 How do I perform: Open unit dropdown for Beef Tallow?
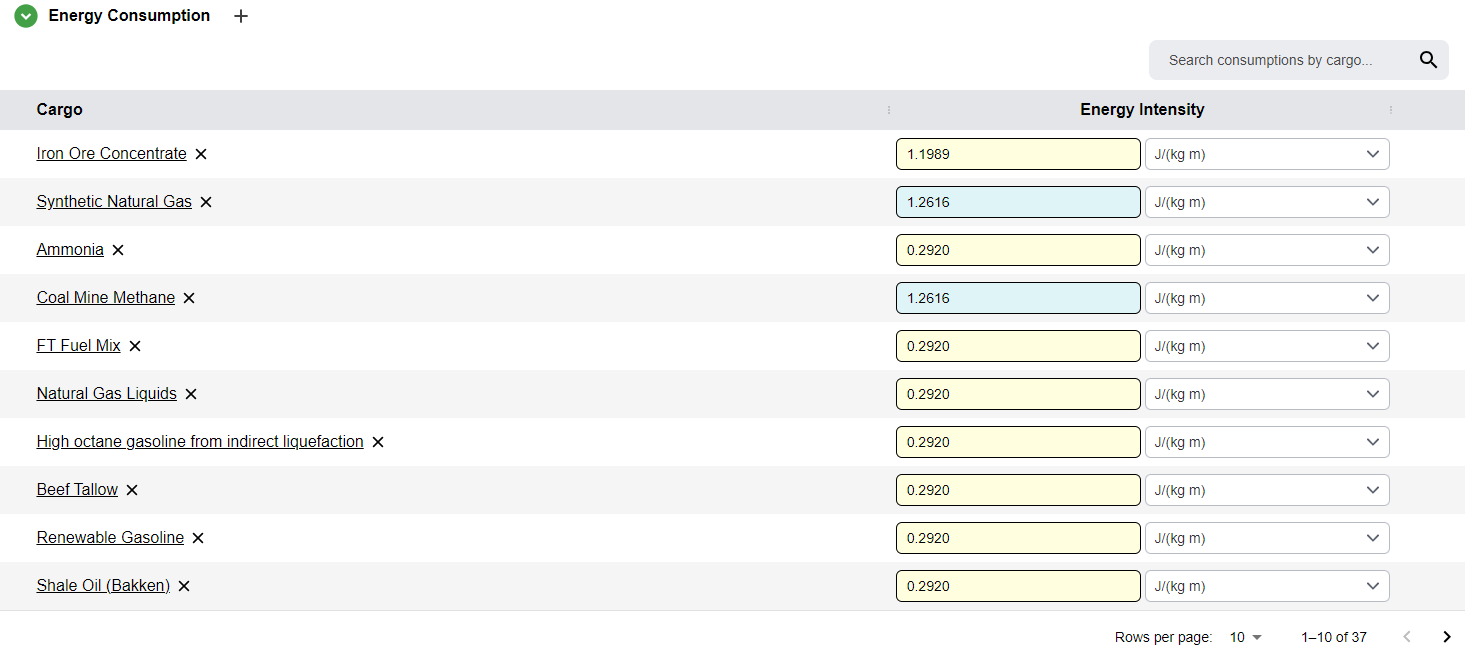1267,490
